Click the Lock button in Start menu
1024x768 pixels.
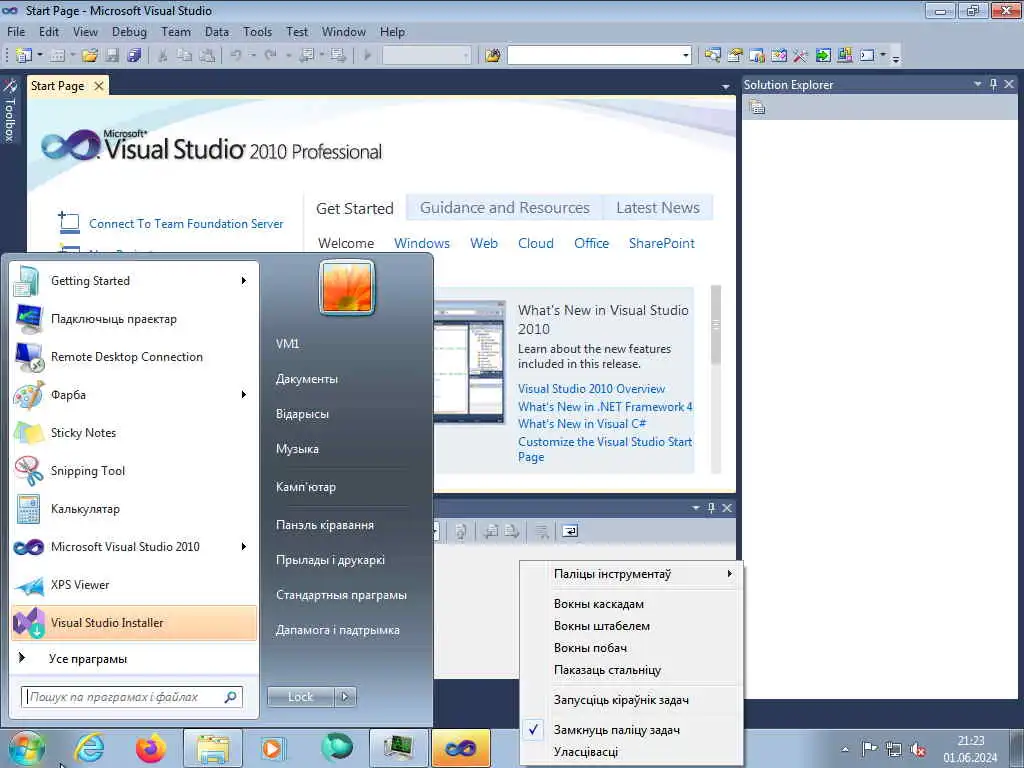point(300,697)
